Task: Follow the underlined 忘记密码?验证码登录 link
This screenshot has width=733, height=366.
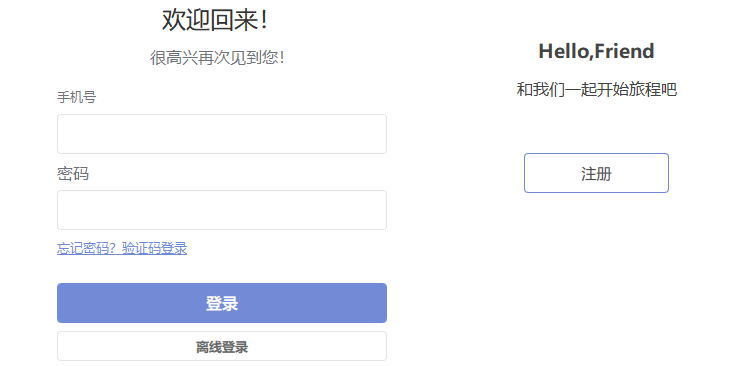Action: pos(122,249)
